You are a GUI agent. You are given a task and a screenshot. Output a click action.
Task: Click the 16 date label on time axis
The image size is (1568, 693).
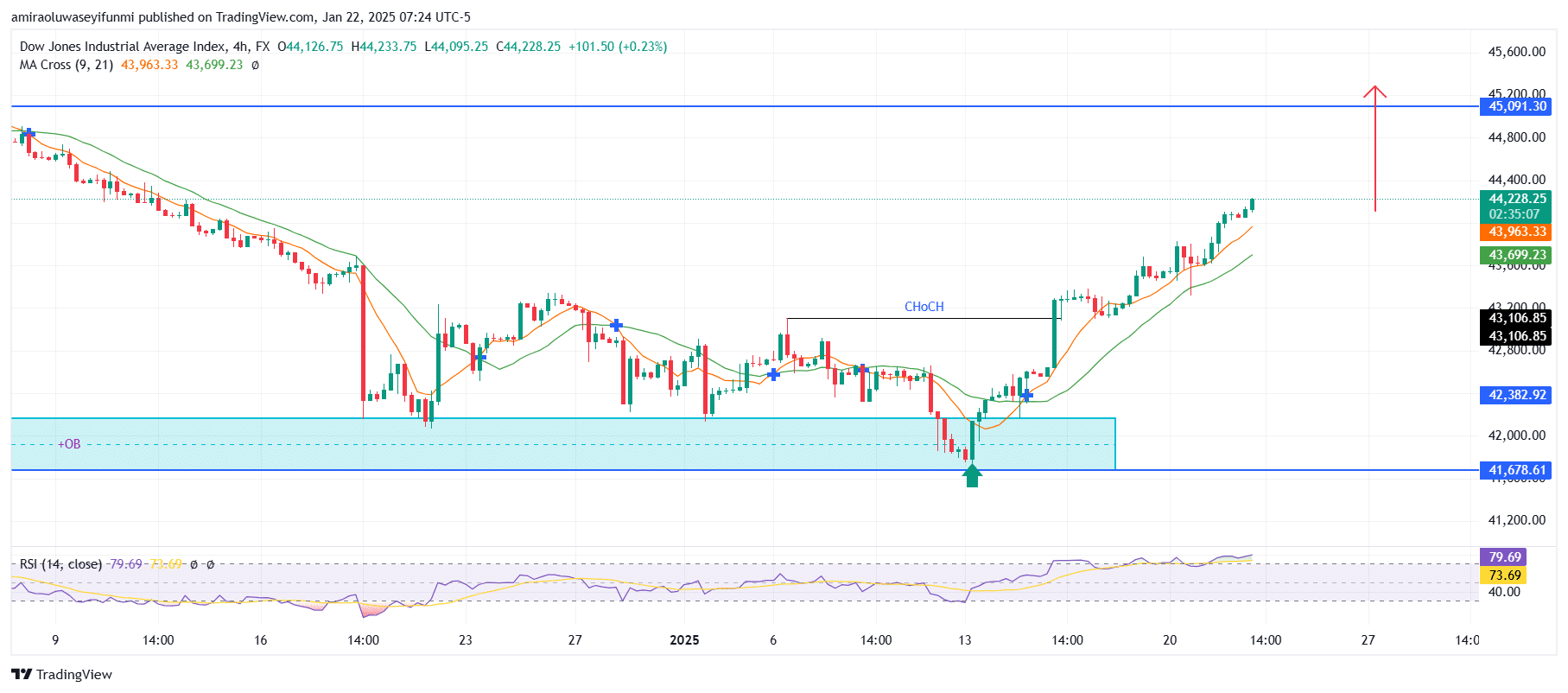pyautogui.click(x=261, y=640)
